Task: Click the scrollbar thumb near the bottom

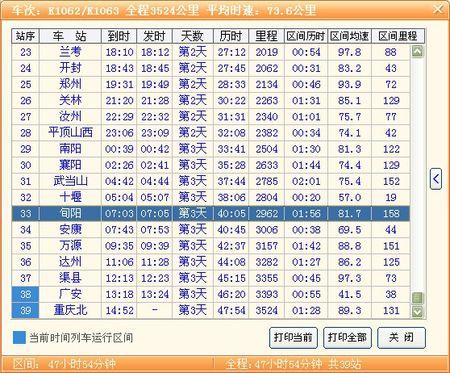Action: (417, 298)
